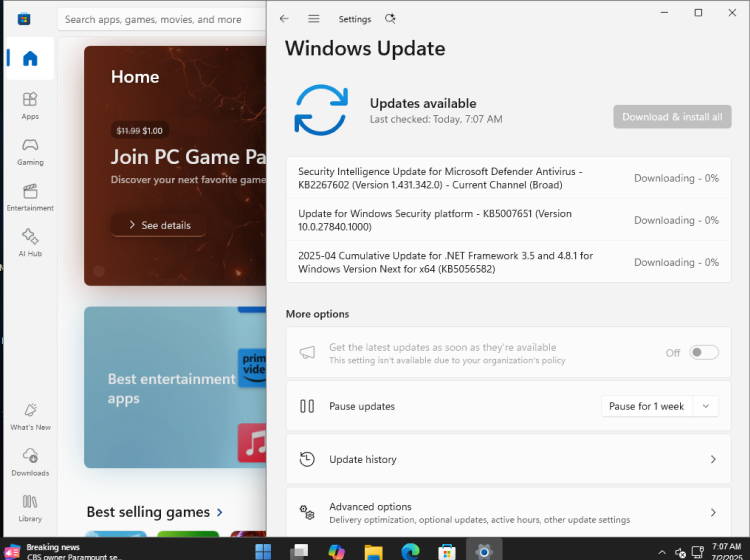The width and height of the screenshot is (750, 560).
Task: Click the Windows Update sync icon
Action: click(321, 110)
